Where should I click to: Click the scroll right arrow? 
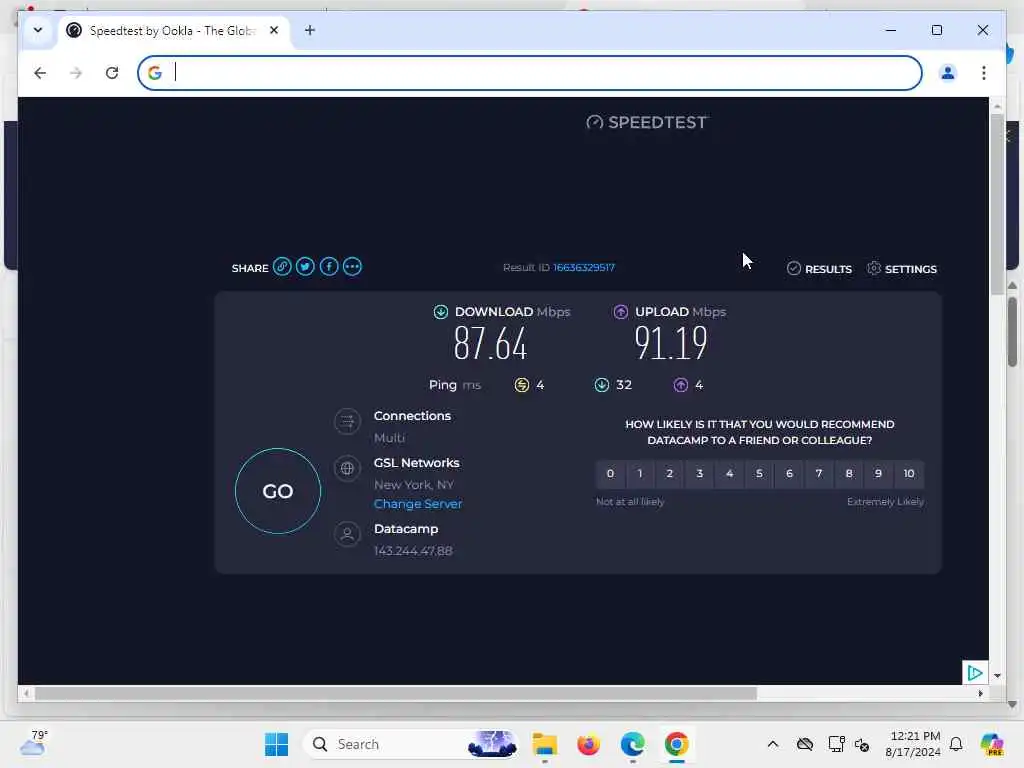point(980,694)
